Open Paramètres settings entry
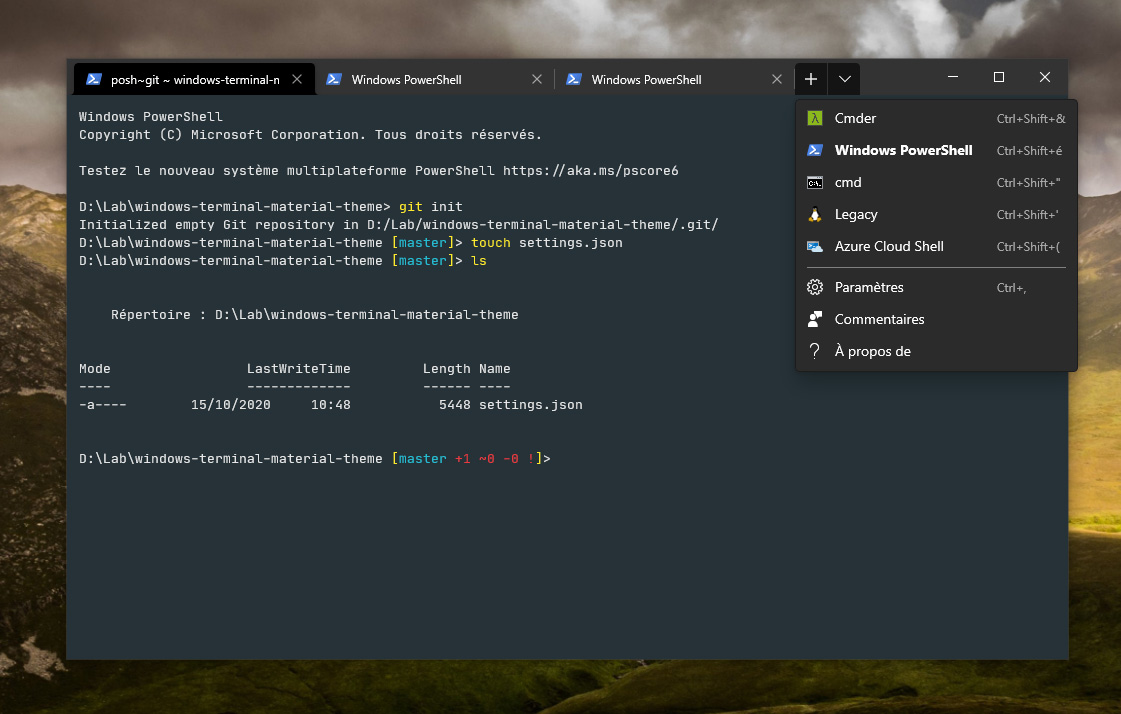1121x714 pixels. (936, 287)
